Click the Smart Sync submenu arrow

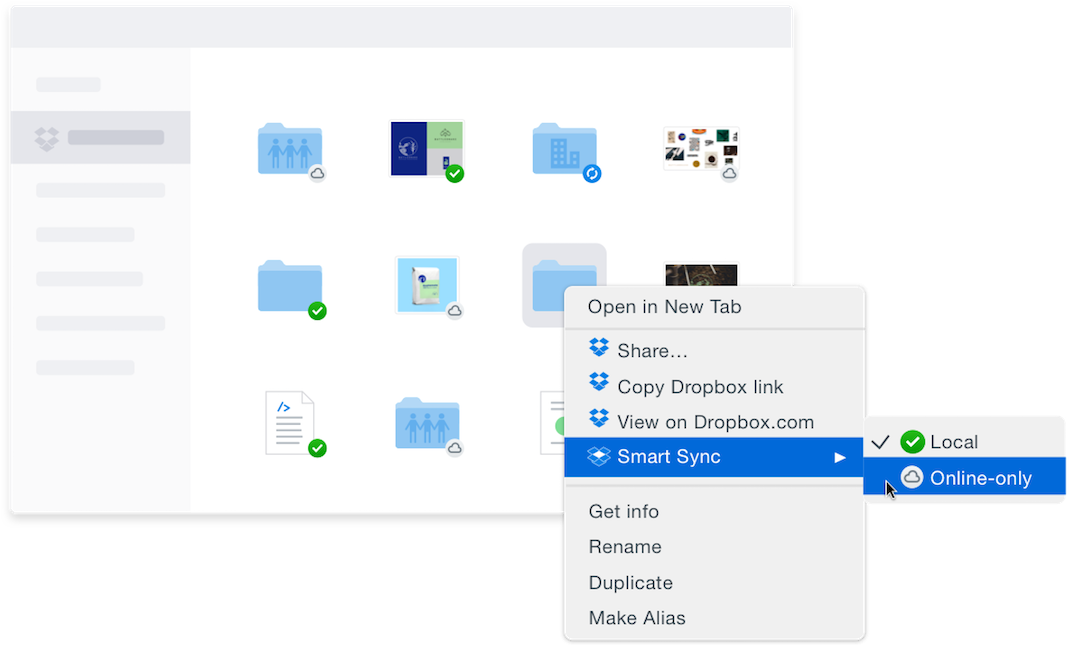tap(840, 458)
